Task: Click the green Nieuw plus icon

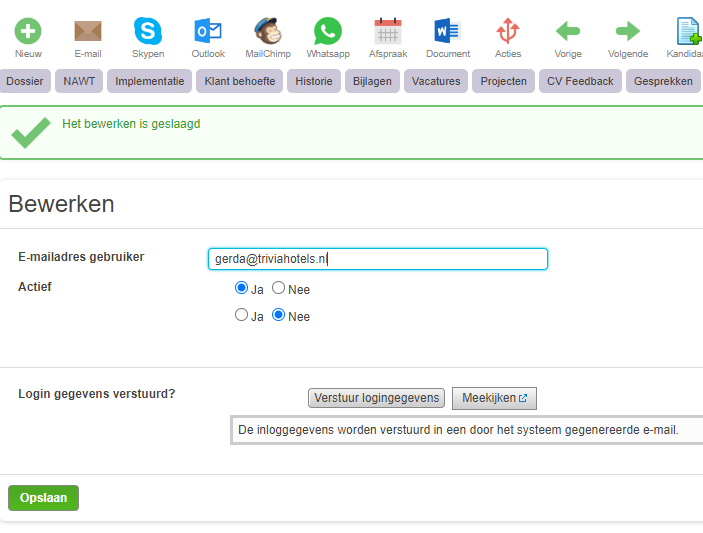Action: [28, 31]
